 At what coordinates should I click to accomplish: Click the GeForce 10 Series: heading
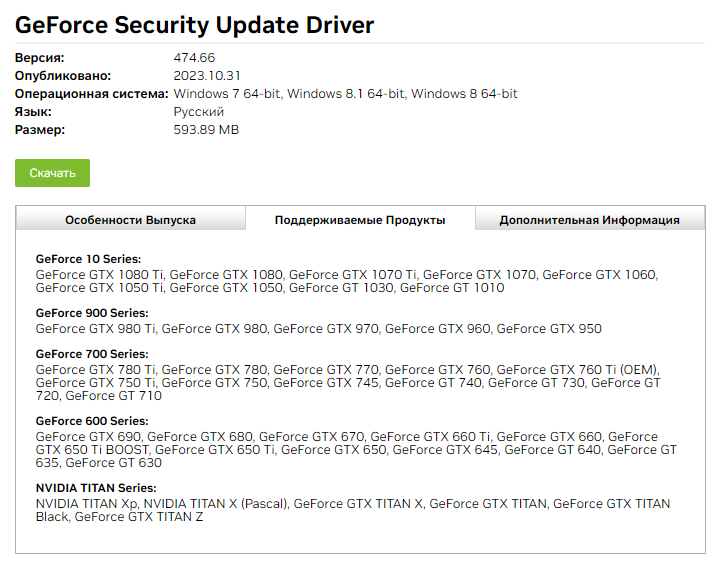88,259
